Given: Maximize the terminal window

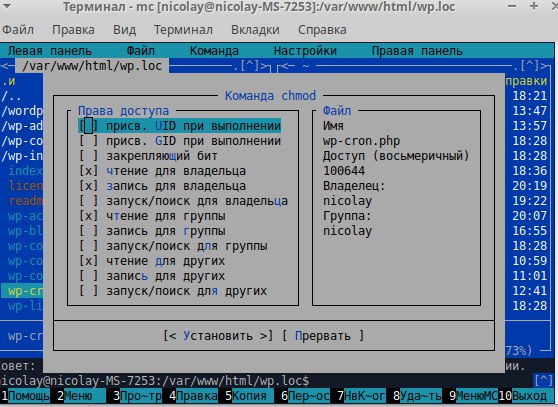Looking at the screenshot, I should (x=534, y=6).
